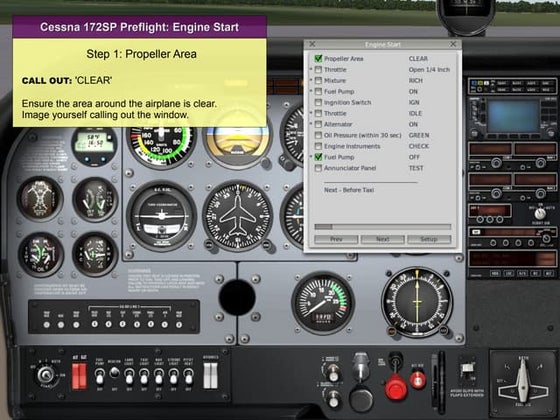Click the heading indicator gauge
560x420 pixels.
coord(238,216)
